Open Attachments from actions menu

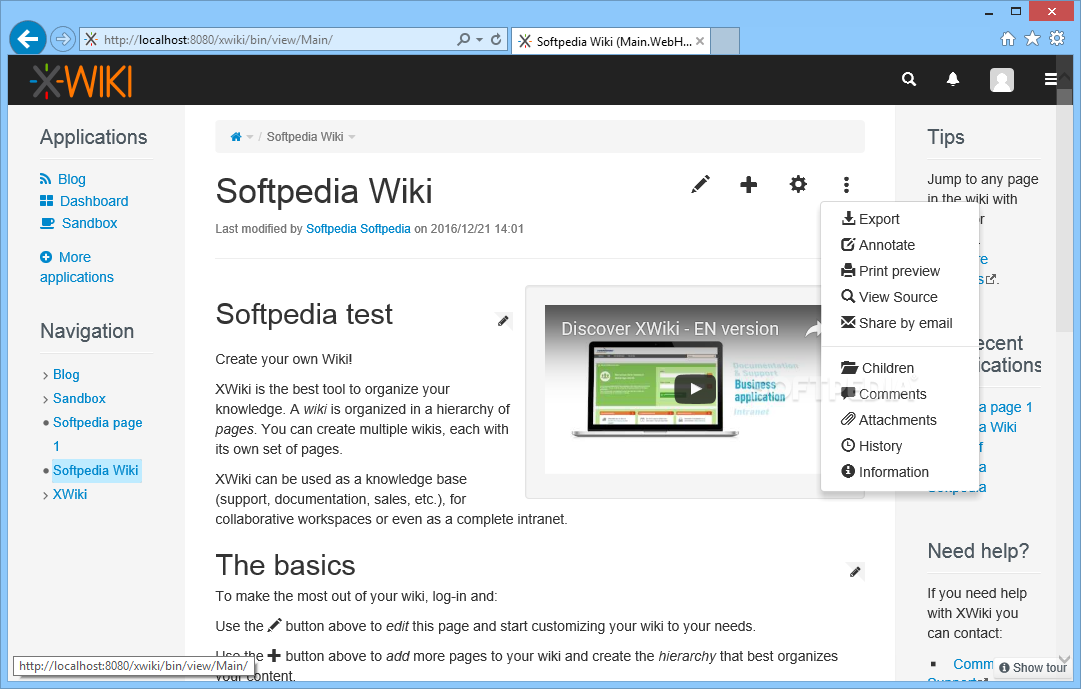889,420
